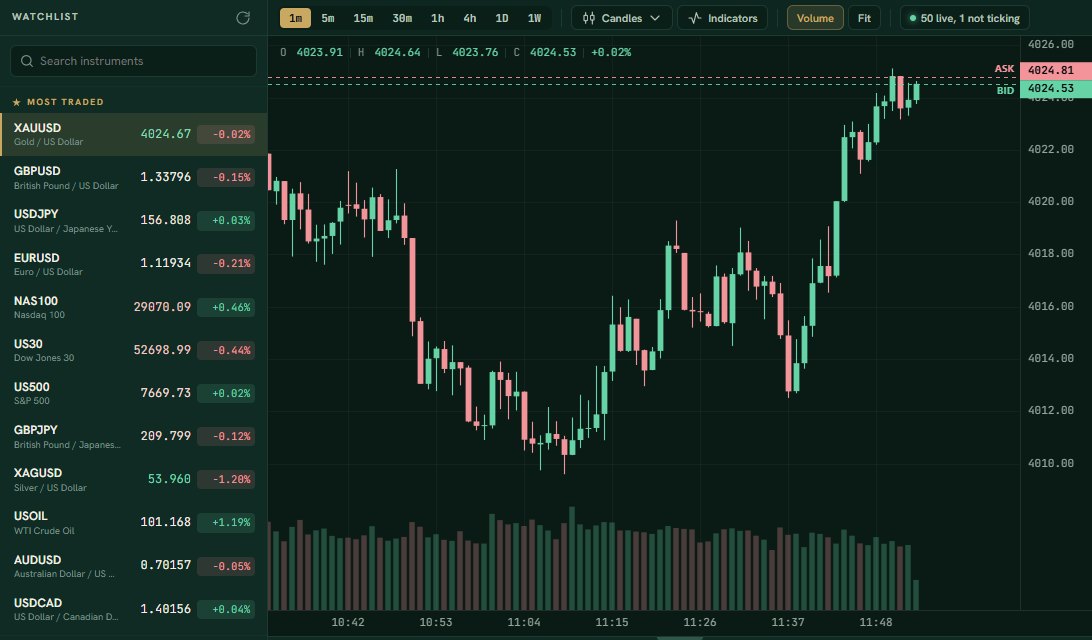Click the US30 price 52698.99
The image size is (1092, 640).
coord(162,350)
